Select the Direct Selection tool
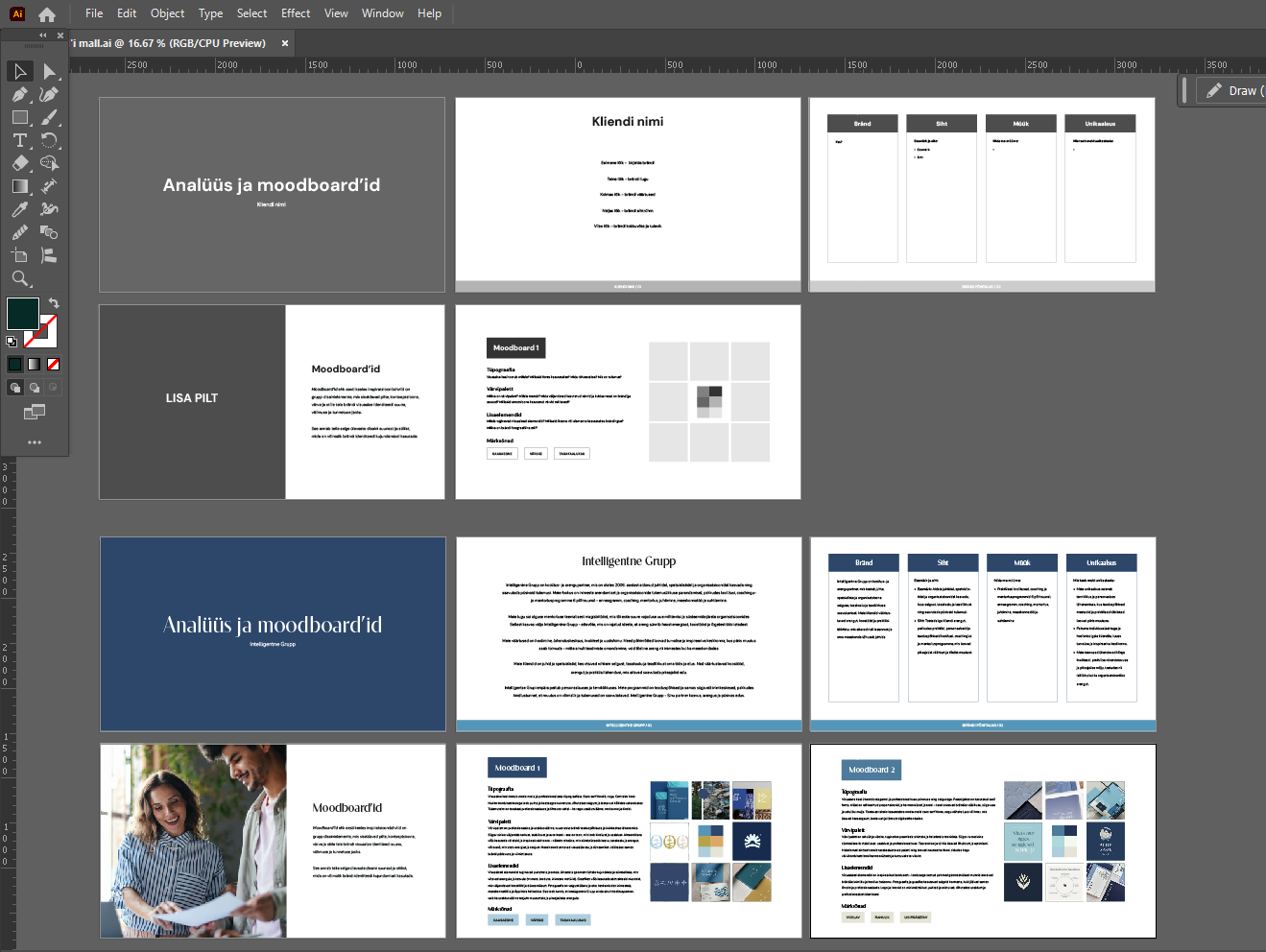The width and height of the screenshot is (1266, 952). click(50, 72)
